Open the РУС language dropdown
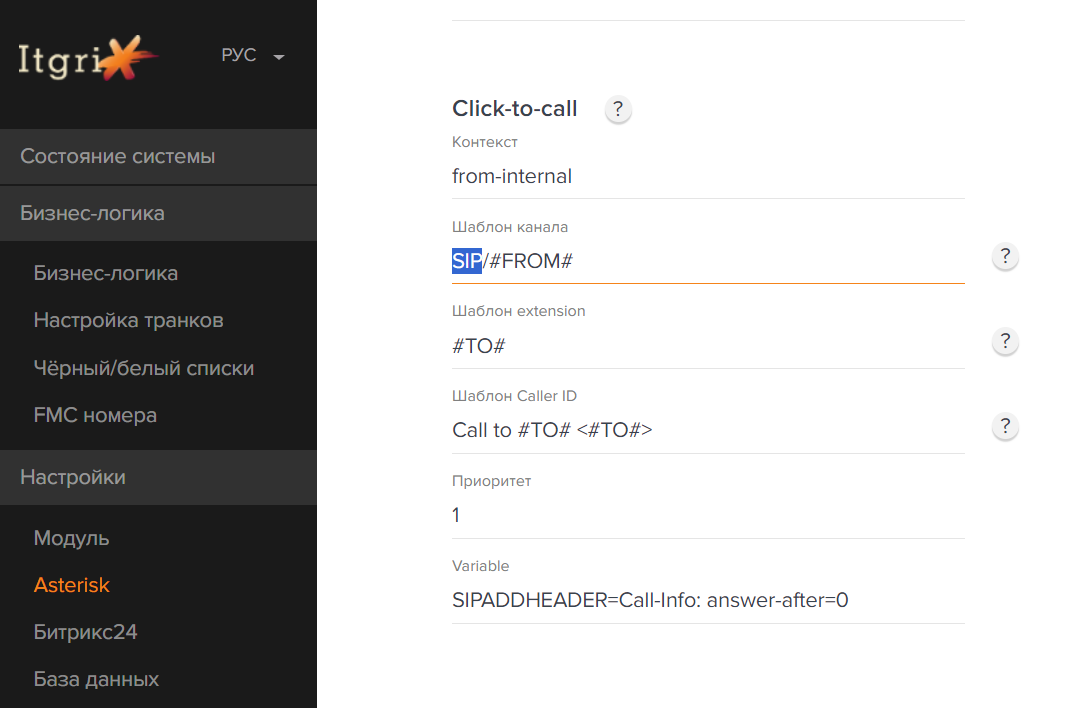Image resolution: width=1079 pixels, height=708 pixels. pos(253,55)
